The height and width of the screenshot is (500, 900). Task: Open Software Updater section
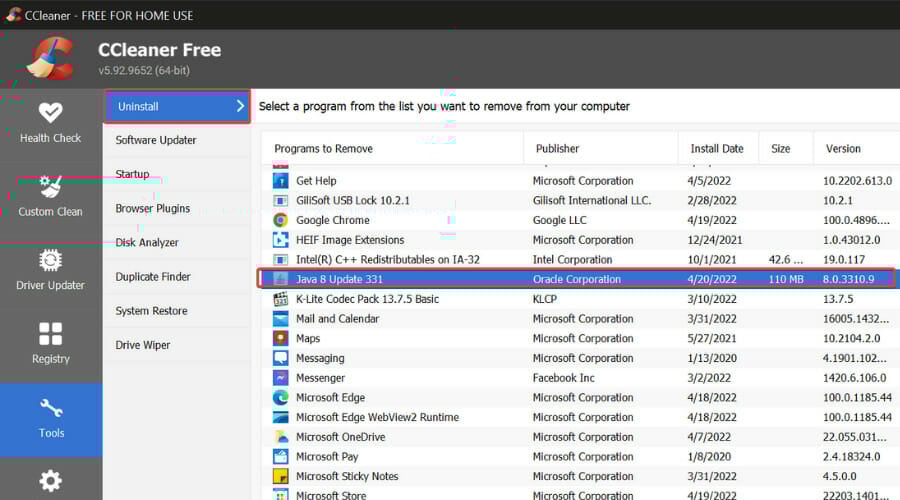[177, 140]
